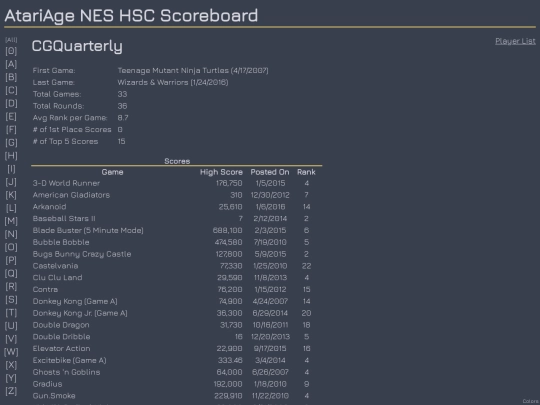
Task: Filter players by letter [Y]
Action: click(11, 378)
